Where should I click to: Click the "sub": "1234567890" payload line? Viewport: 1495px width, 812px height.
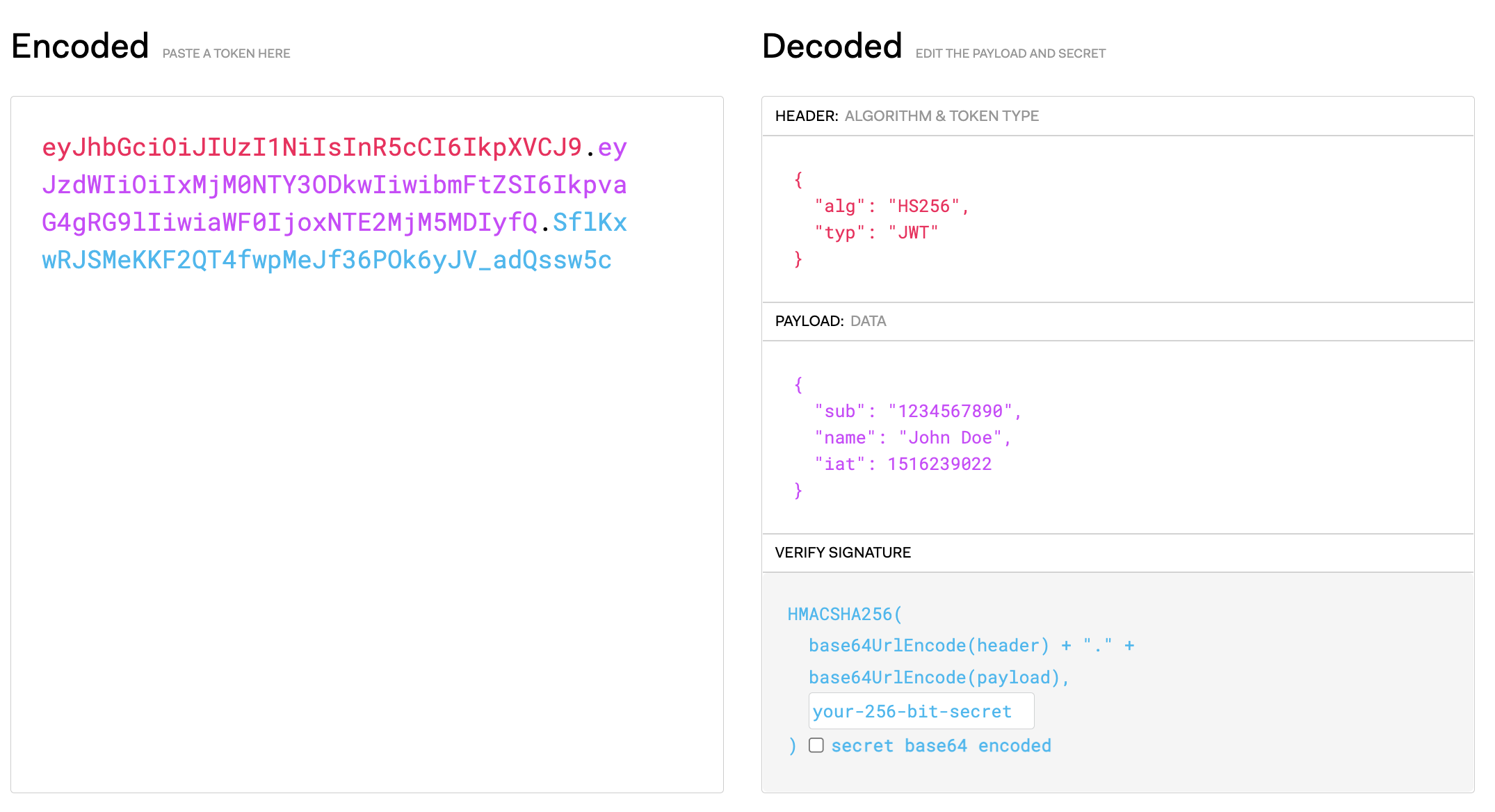coord(917,412)
